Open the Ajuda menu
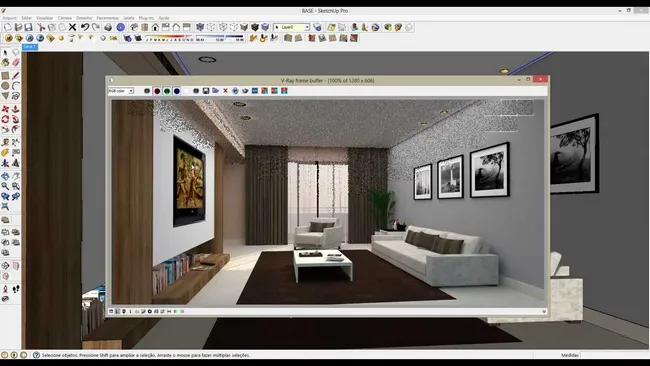This screenshot has height=366, width=650. pos(164,18)
